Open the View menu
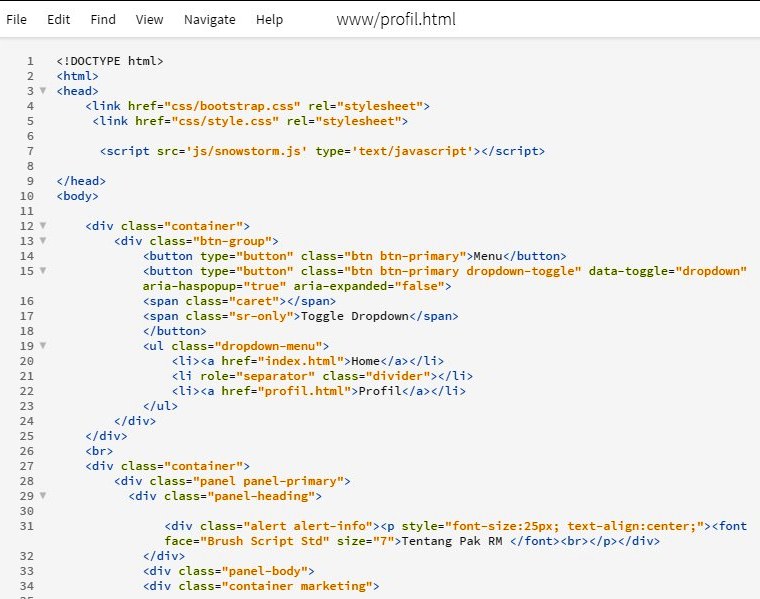 (149, 19)
